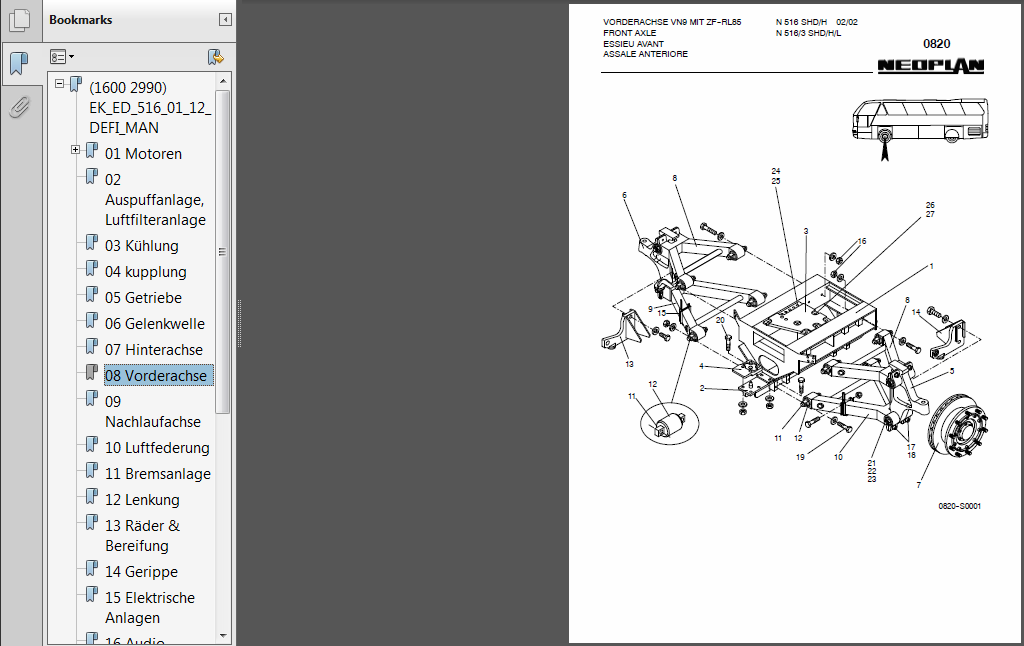Go to 12 Lenkung bookmark

click(142, 500)
